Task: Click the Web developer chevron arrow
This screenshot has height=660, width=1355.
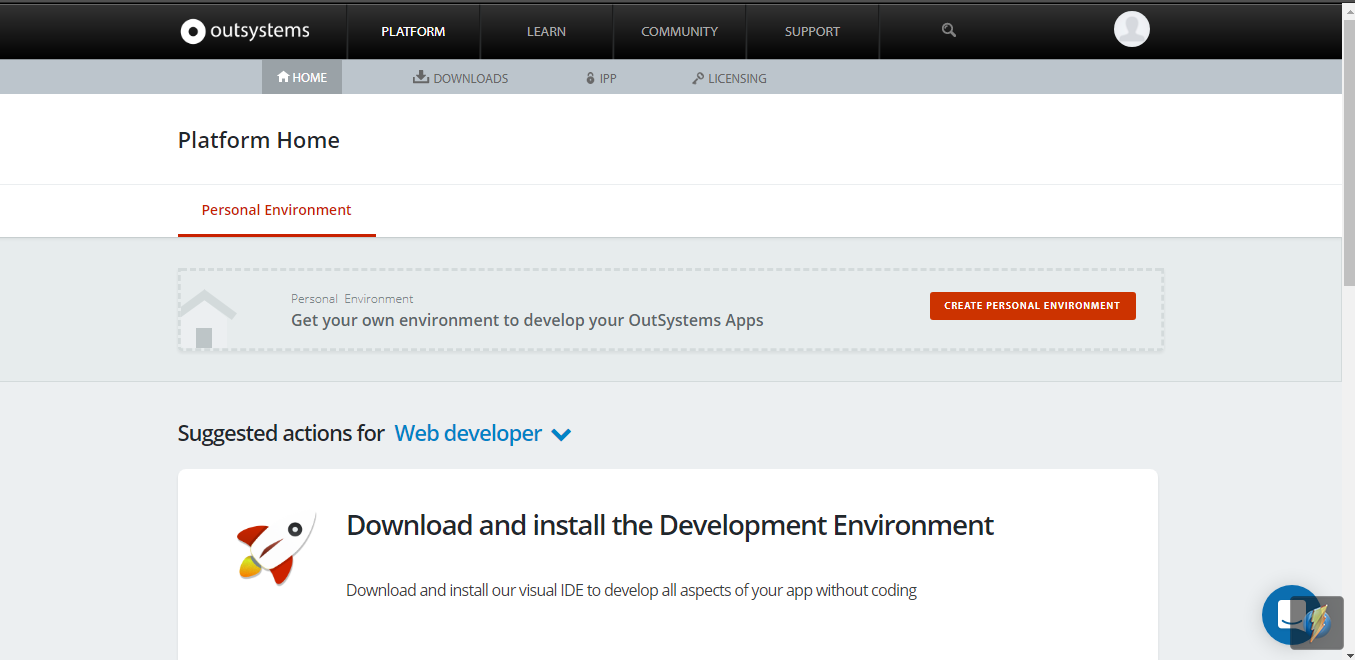Action: 561,434
